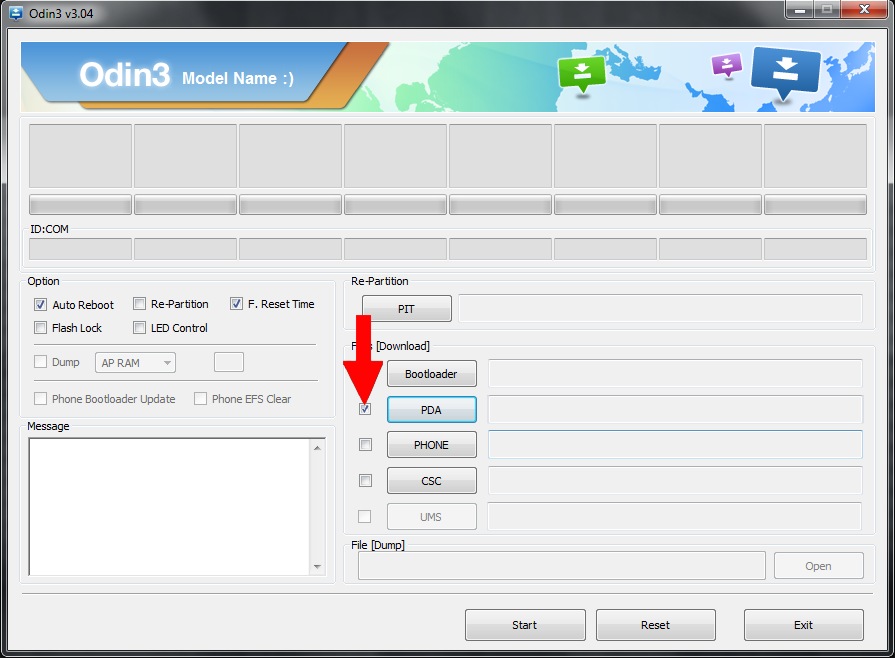Enable the Flash Lock checkbox
Screen dimensions: 895x658
click(40, 328)
